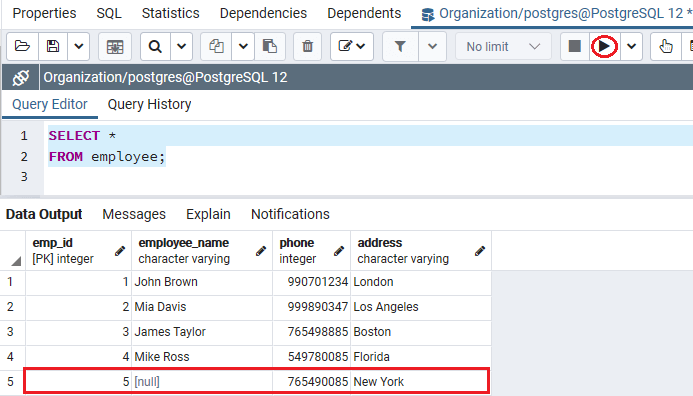Click the stop query square button

click(575, 46)
